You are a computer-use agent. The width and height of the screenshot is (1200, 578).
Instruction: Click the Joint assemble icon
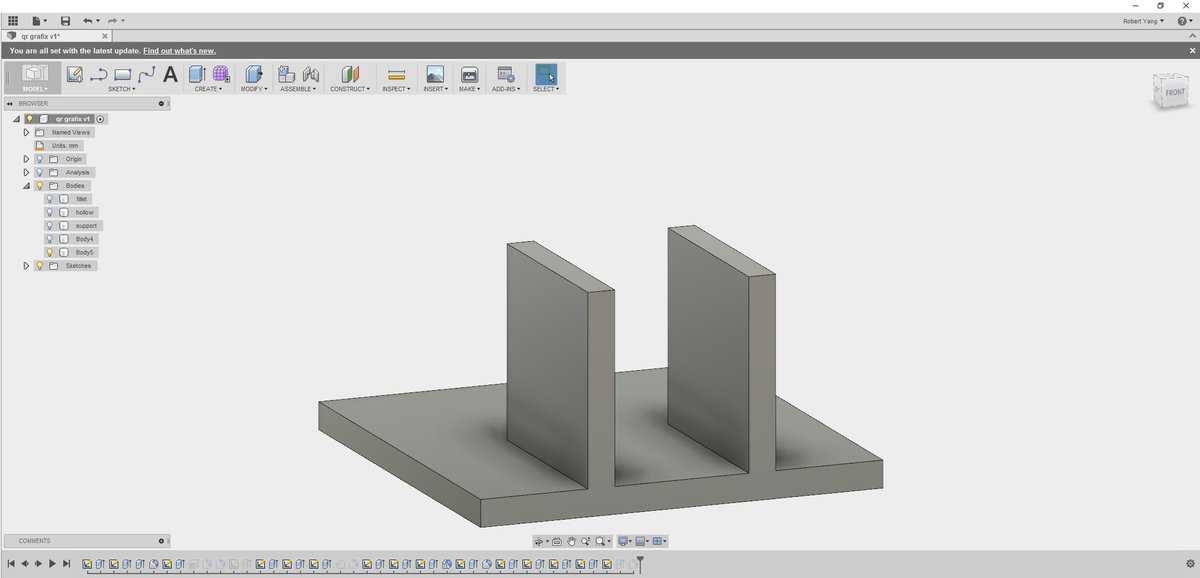coord(310,74)
